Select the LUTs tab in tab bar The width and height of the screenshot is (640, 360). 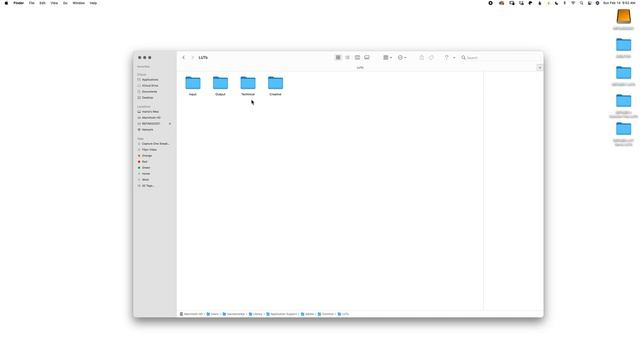tap(360, 68)
